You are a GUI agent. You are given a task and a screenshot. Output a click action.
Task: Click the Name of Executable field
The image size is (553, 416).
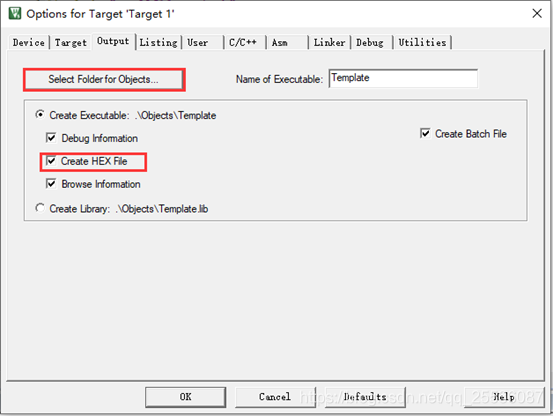pos(403,78)
